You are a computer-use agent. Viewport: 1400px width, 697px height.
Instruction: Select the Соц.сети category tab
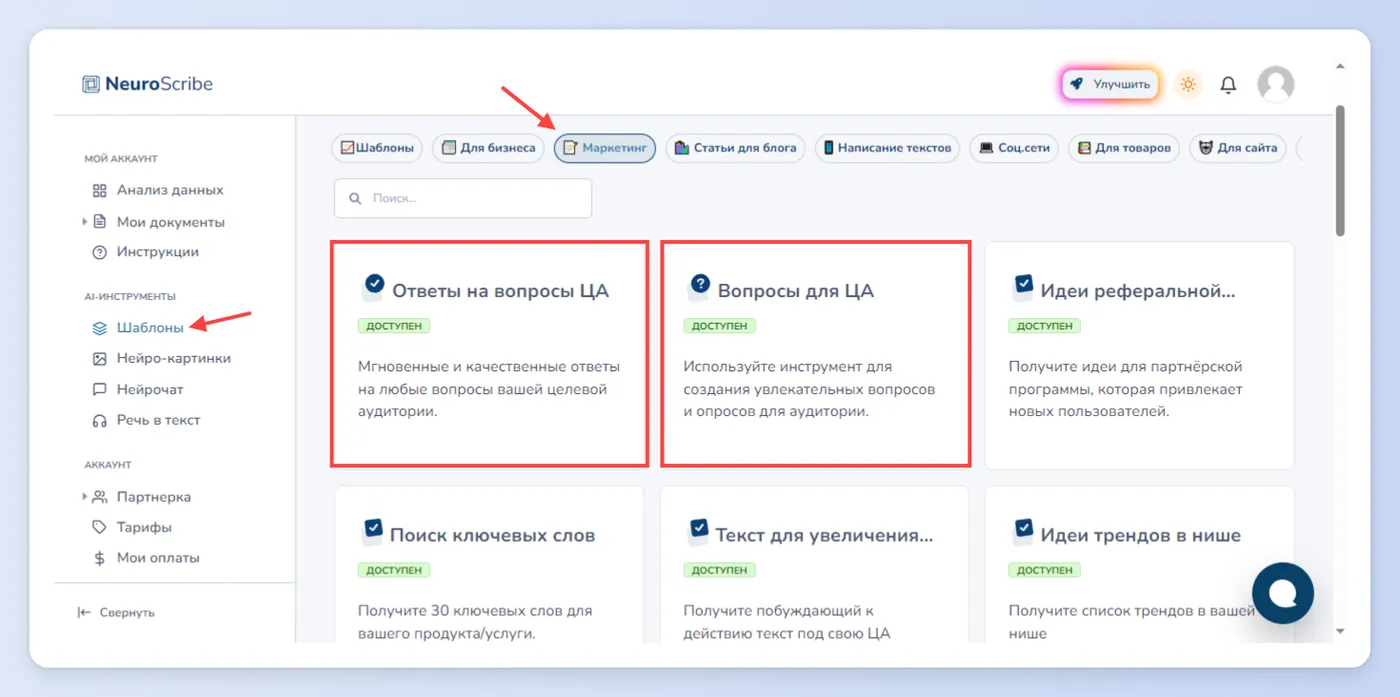(1014, 148)
